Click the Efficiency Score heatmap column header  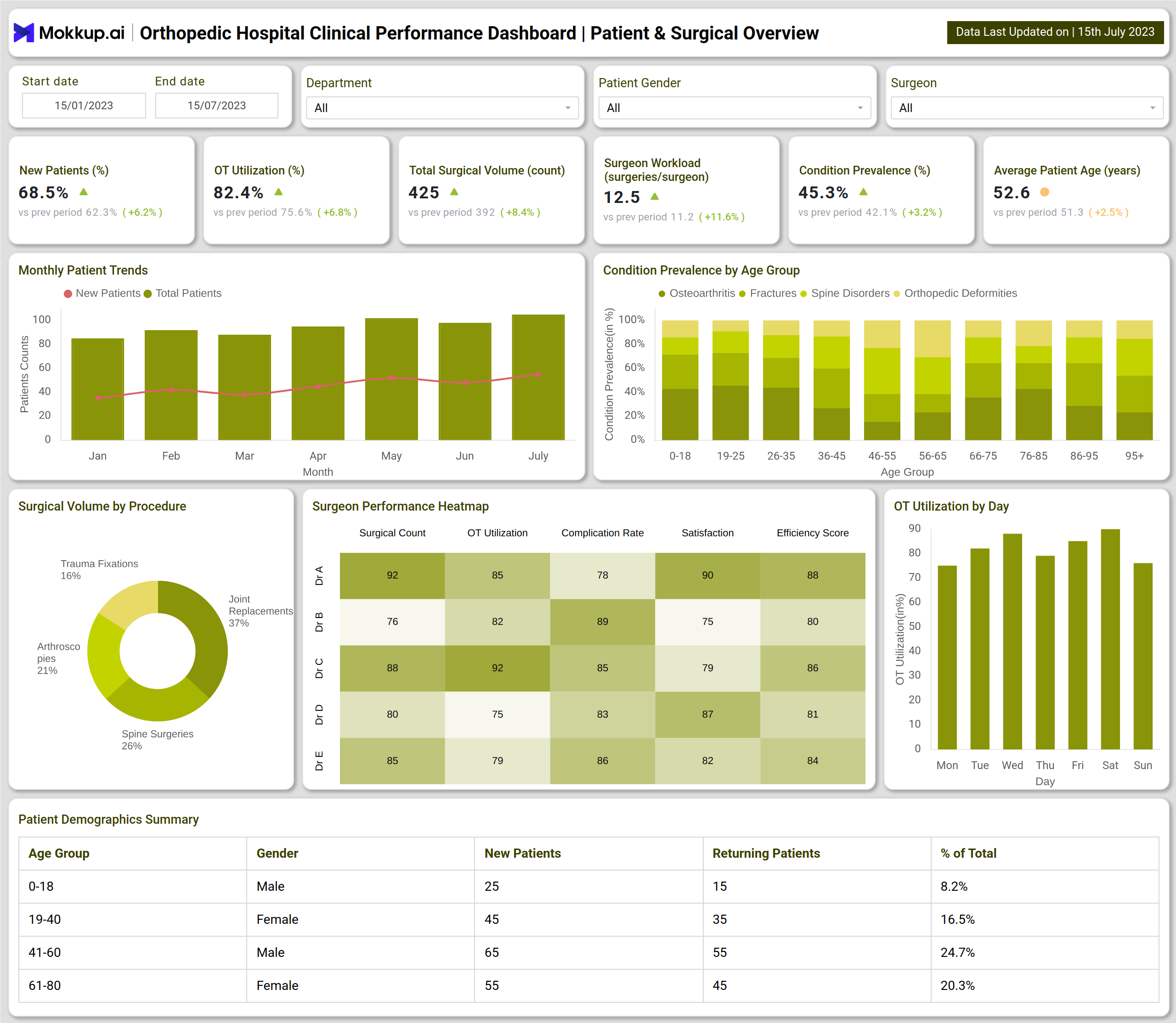pos(813,533)
